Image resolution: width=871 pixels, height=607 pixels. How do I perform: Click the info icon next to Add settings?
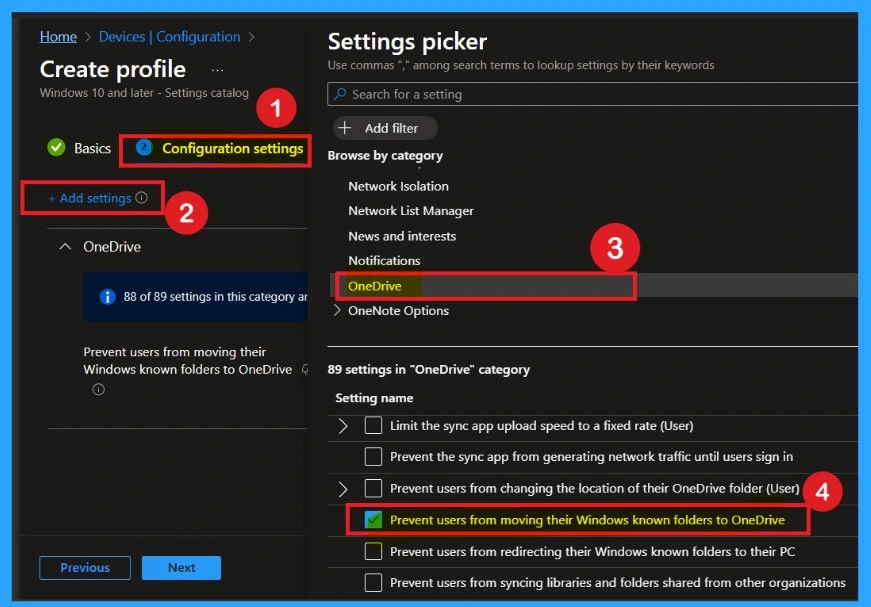(142, 198)
